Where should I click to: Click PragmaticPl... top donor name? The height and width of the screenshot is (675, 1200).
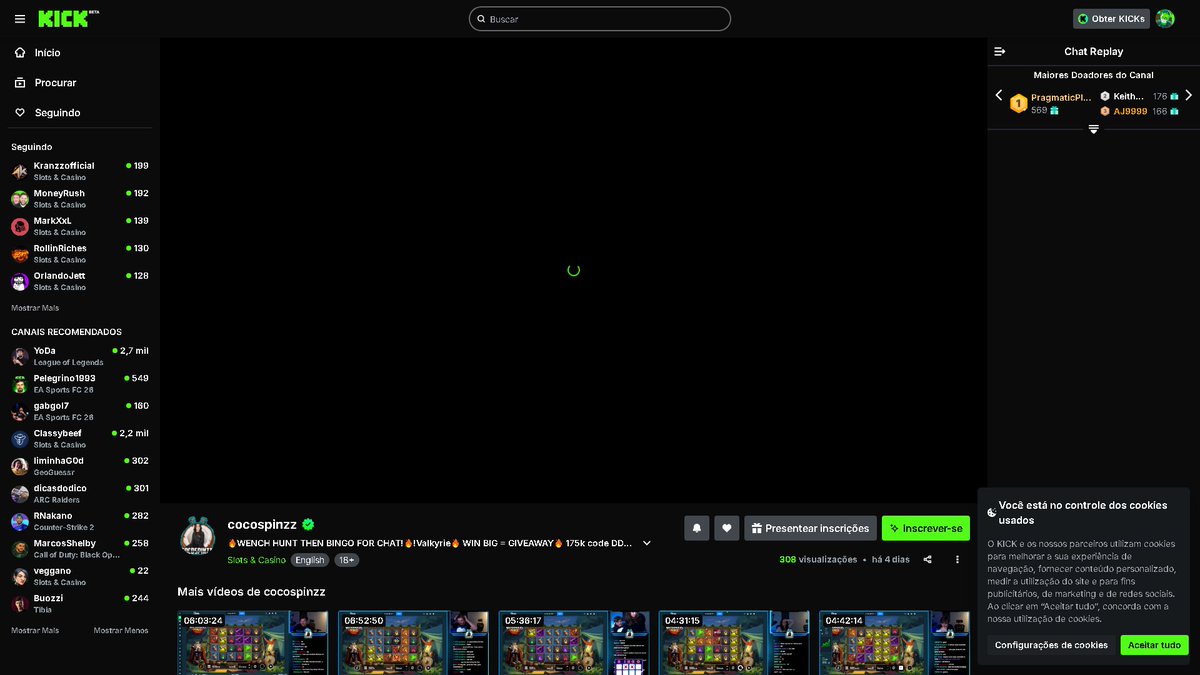click(x=1061, y=97)
